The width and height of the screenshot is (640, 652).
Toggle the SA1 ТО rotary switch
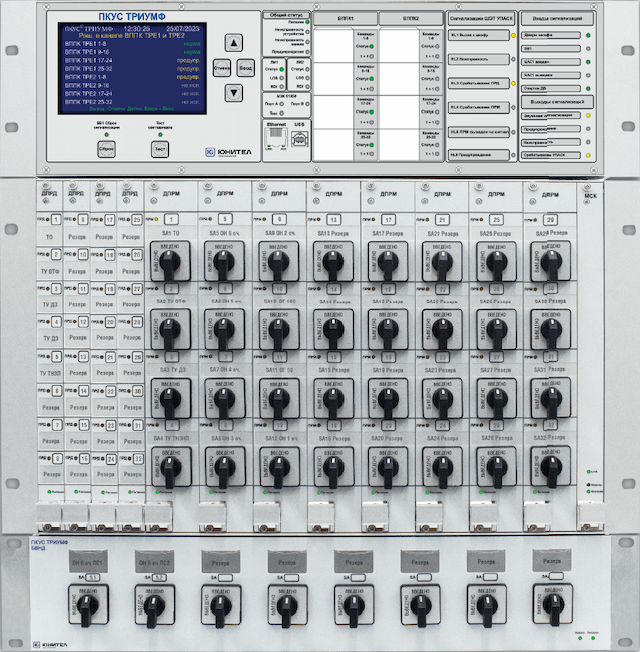pyautogui.click(x=172, y=264)
